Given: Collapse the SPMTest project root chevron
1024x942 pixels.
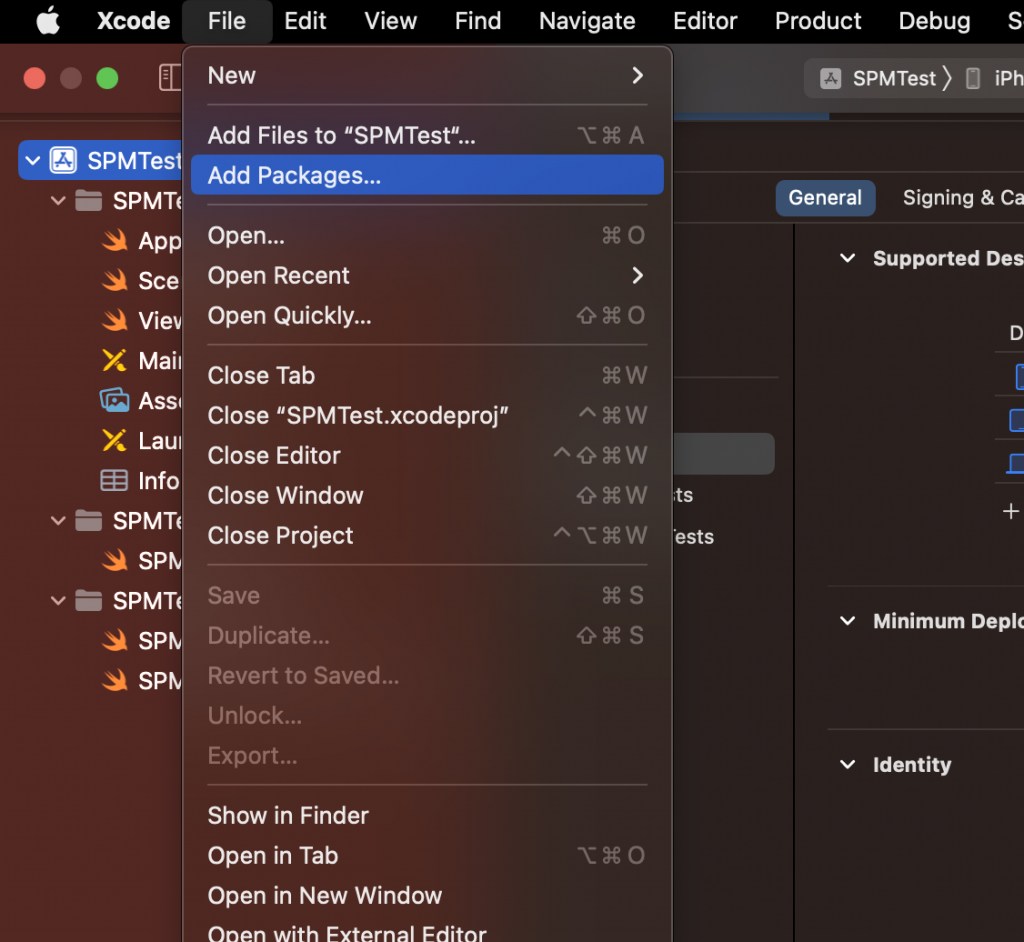Looking at the screenshot, I should pyautogui.click(x=33, y=160).
